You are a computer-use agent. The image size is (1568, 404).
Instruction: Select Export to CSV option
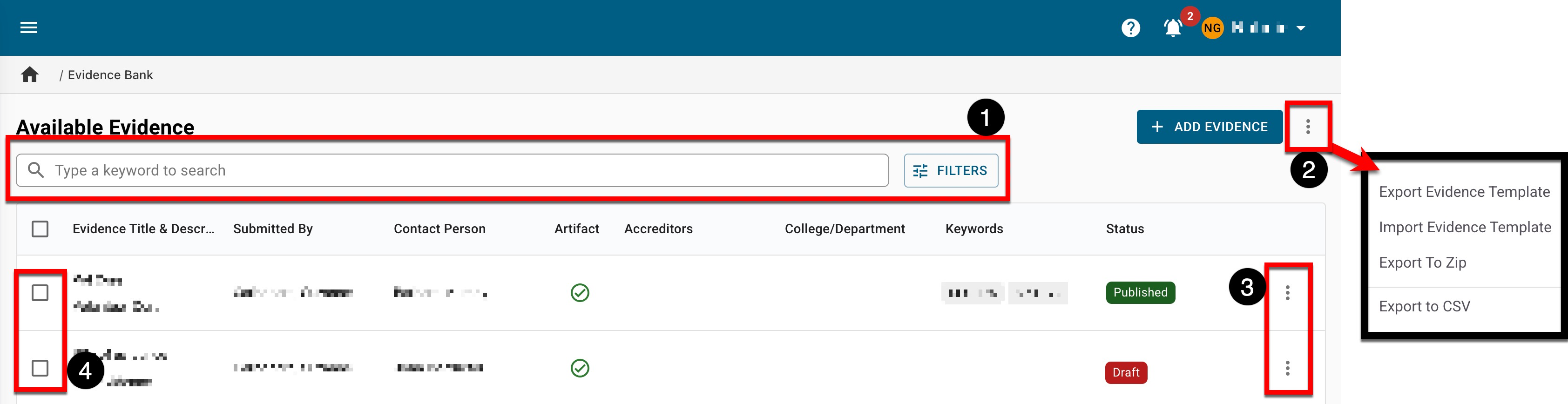pos(1424,306)
